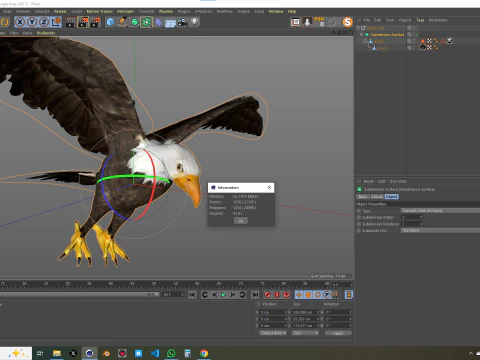
Task: Click Record Active Objects red button
Action: 267,295
